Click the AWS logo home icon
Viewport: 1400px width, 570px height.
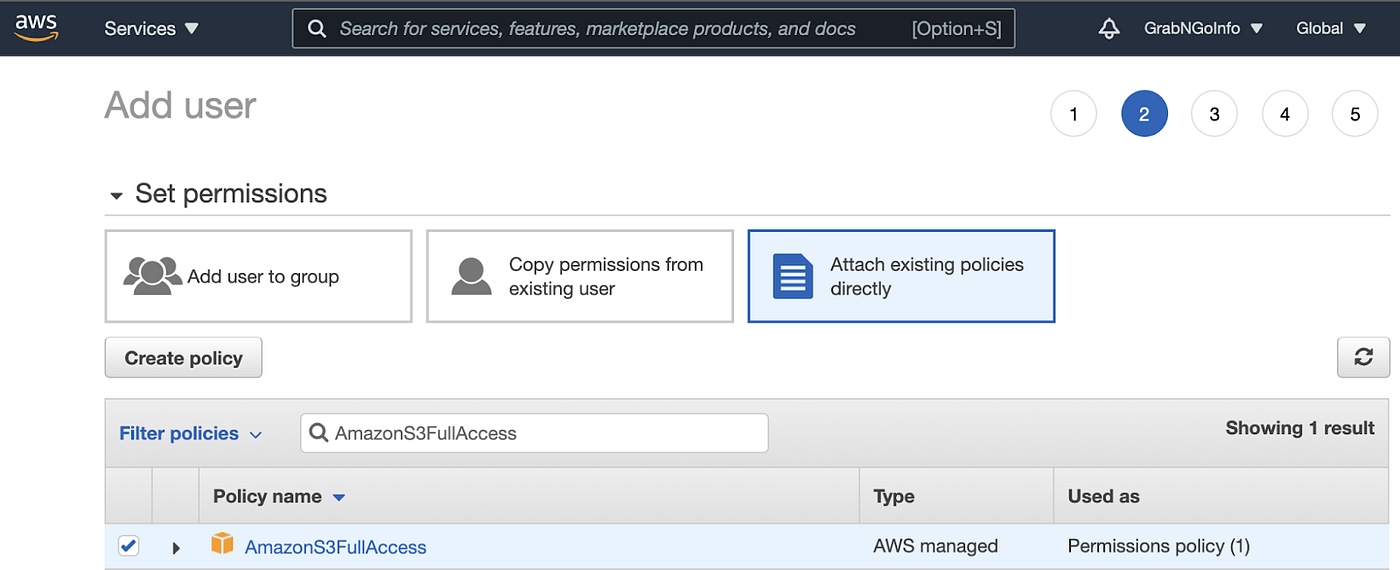[x=36, y=27]
